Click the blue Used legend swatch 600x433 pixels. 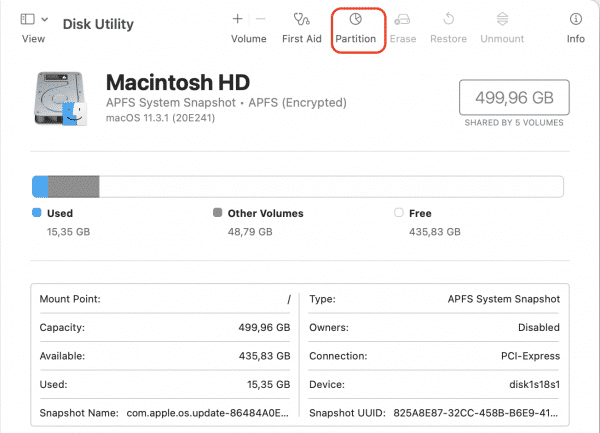click(37, 213)
